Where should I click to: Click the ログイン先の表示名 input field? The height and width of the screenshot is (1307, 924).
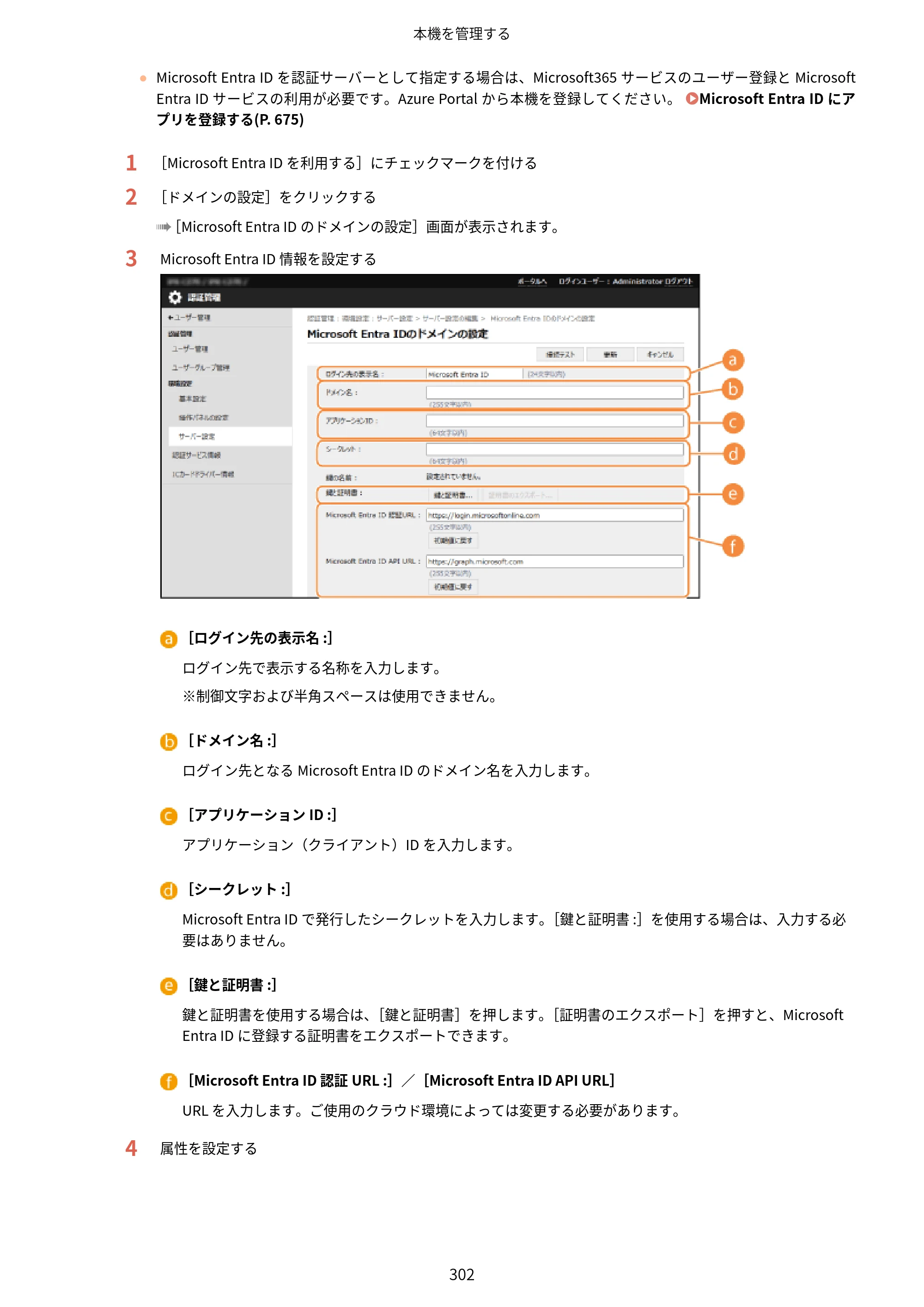(474, 374)
